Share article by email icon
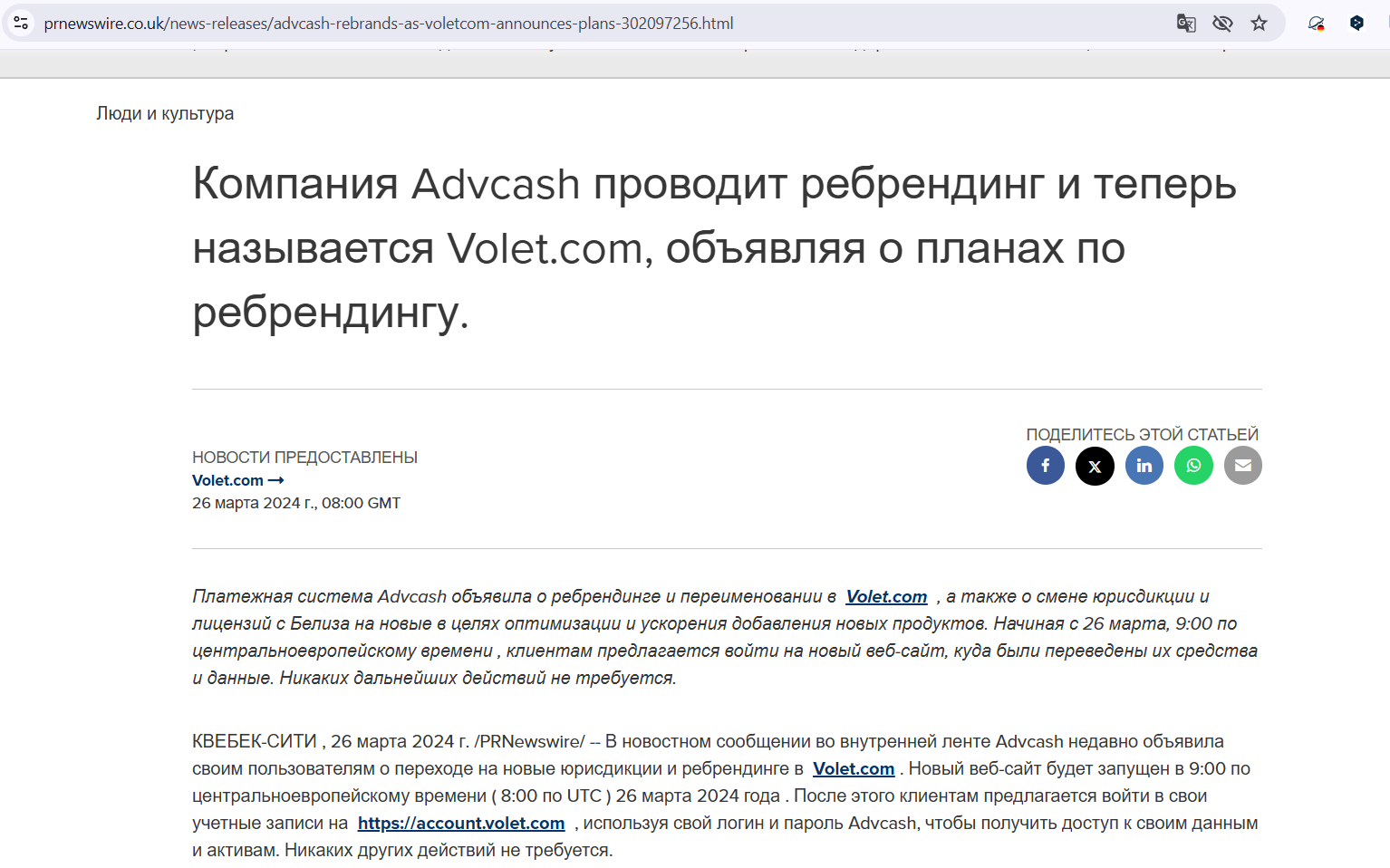The image size is (1390, 868). 1243,466
